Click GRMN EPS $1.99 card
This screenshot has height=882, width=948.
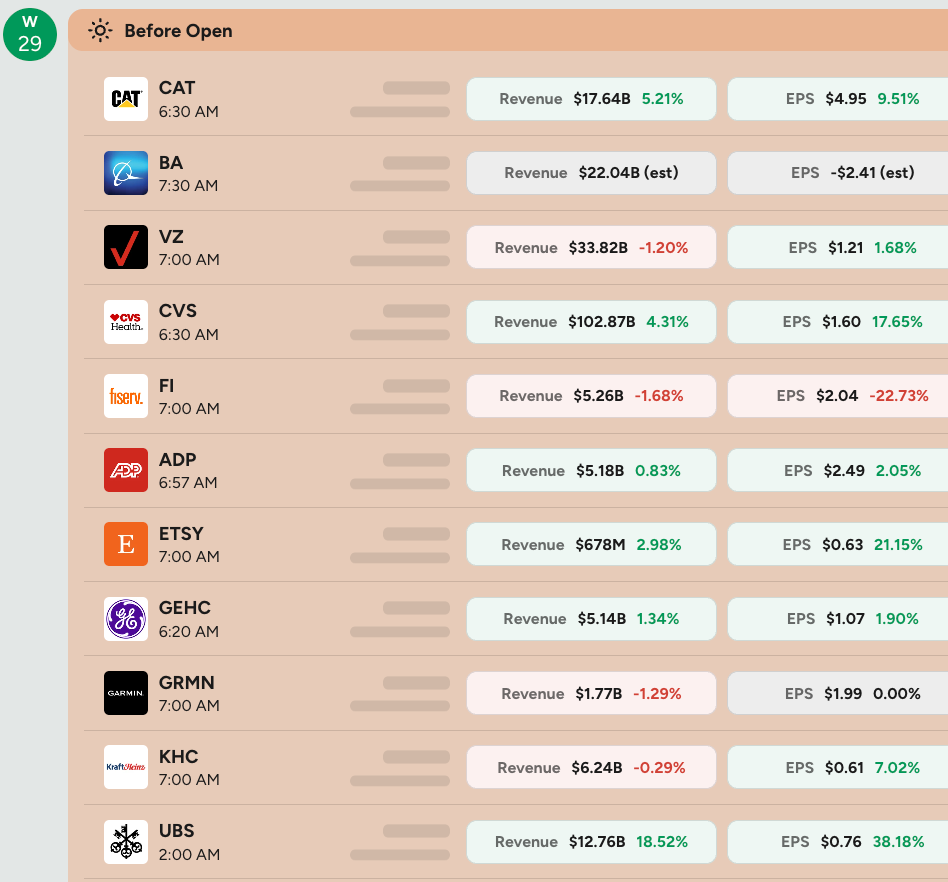838,693
